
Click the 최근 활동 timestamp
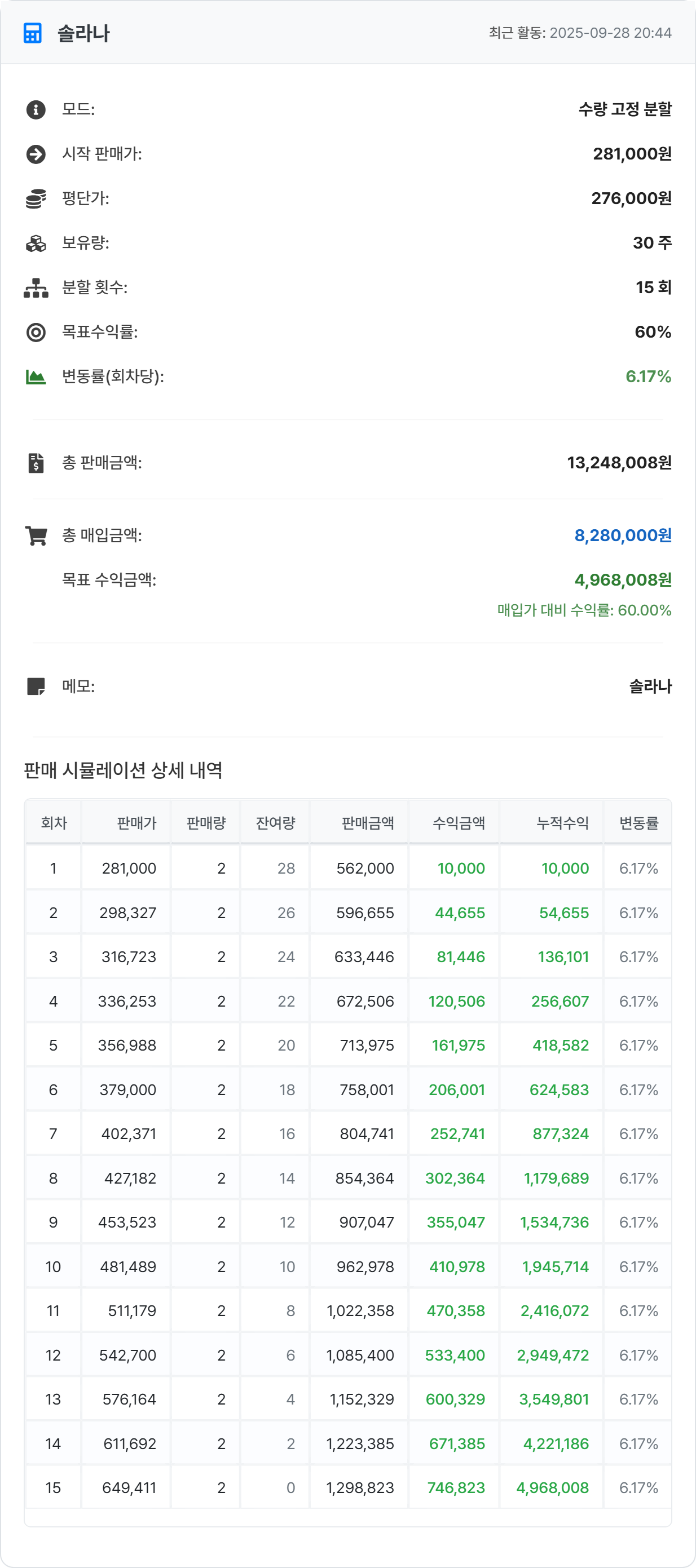[x=580, y=33]
